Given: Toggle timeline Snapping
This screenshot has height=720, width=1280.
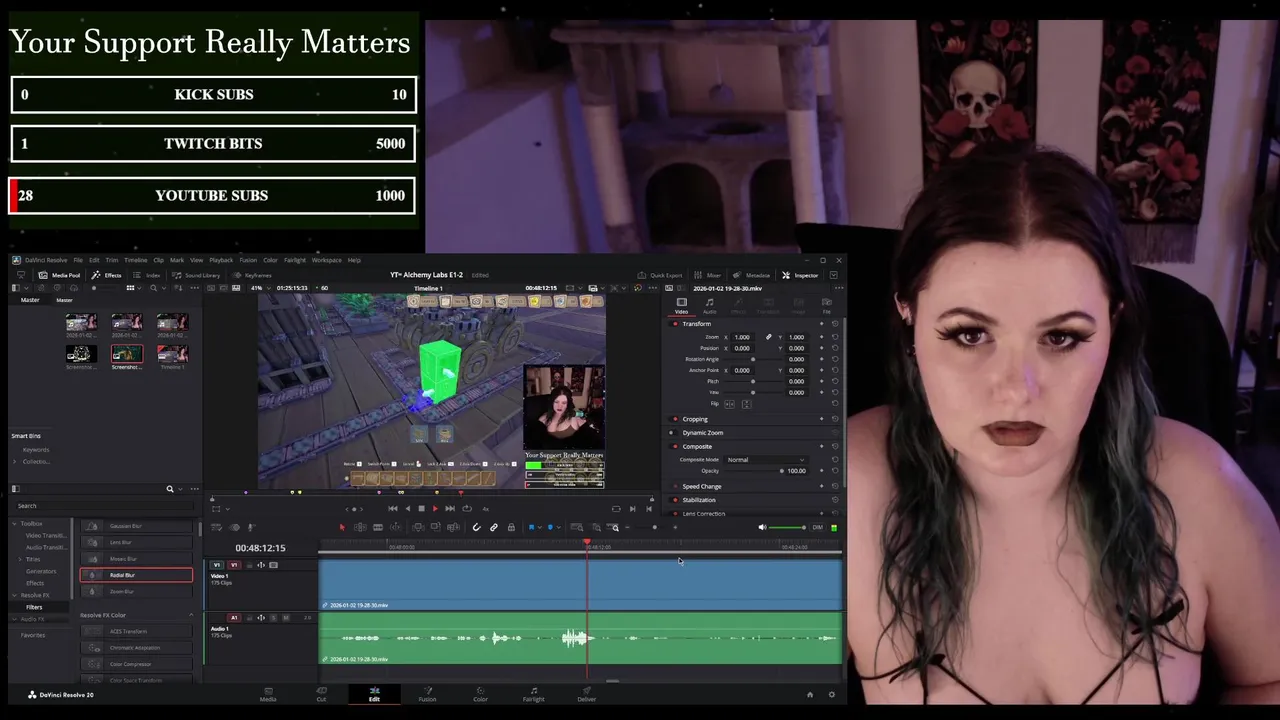Looking at the screenshot, I should (476, 527).
